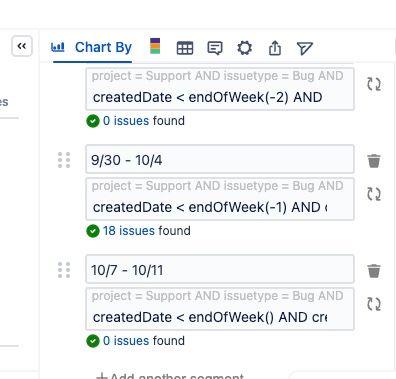Viewport: 396px width, 379px height.
Task: Click the share export icon
Action: pos(275,48)
